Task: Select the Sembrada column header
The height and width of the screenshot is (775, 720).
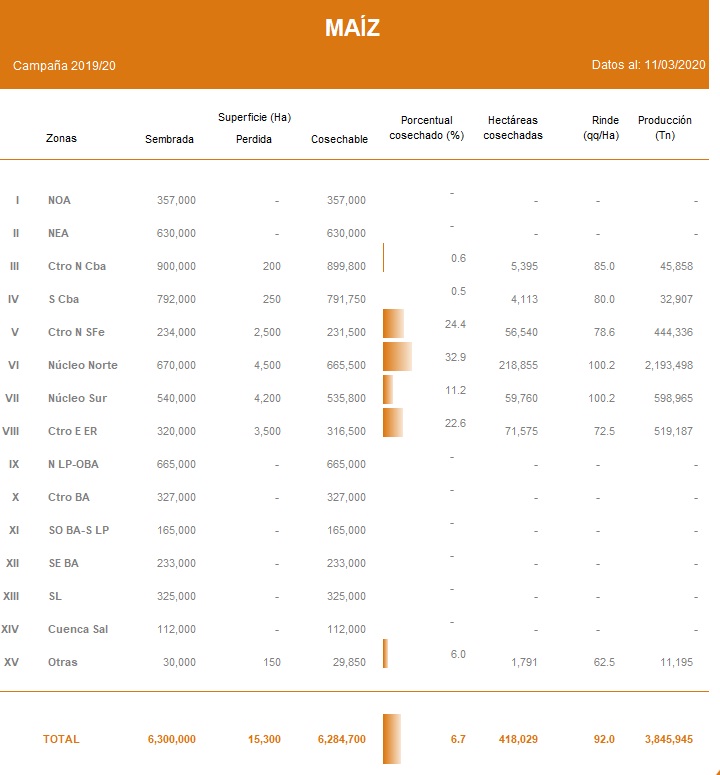Action: pos(169,139)
